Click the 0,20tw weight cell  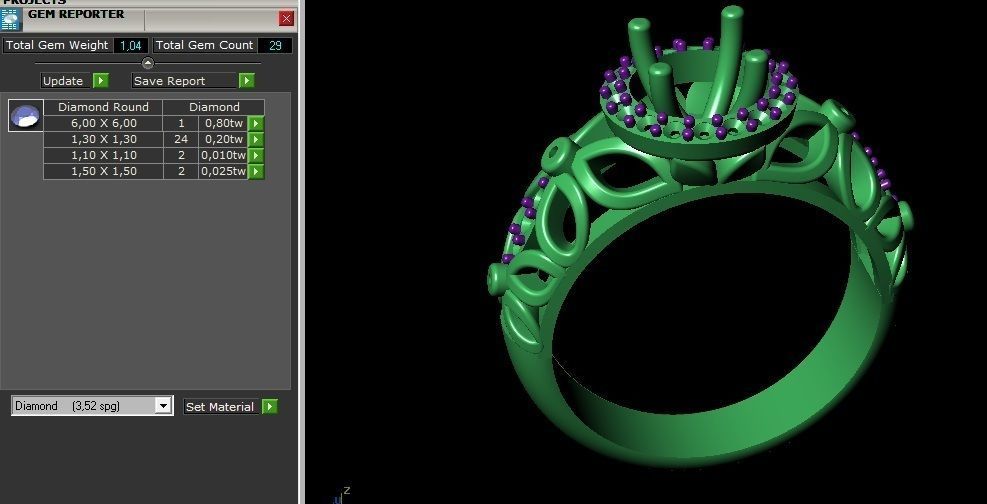click(223, 140)
